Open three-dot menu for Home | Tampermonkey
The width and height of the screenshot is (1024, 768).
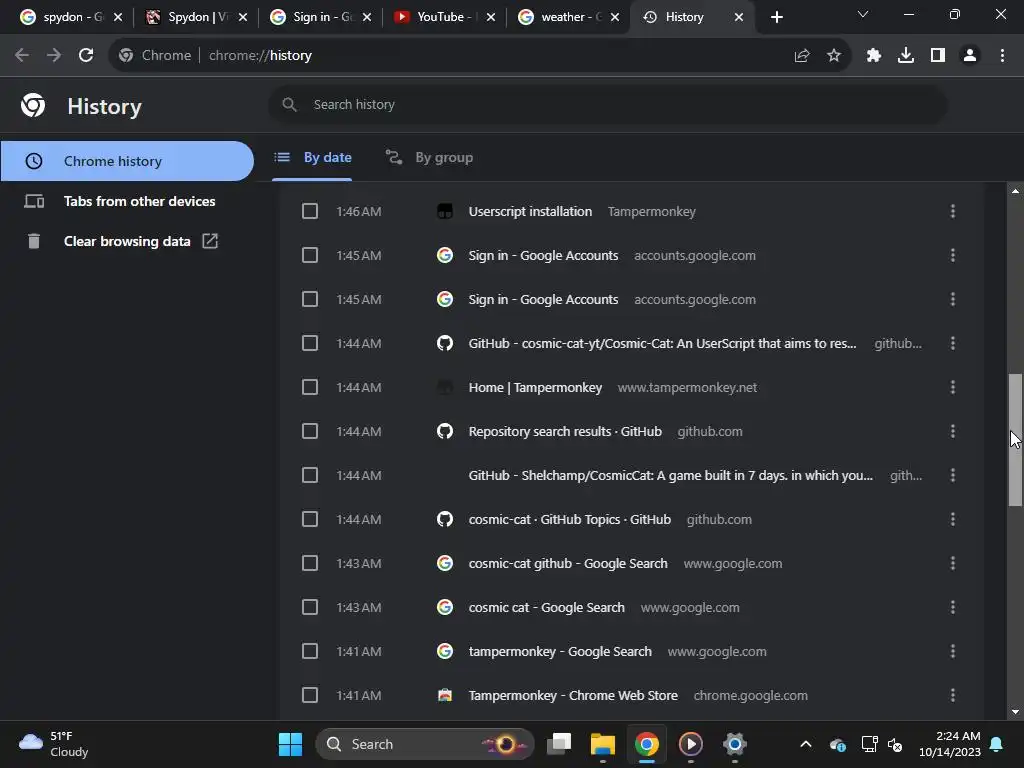click(x=953, y=387)
